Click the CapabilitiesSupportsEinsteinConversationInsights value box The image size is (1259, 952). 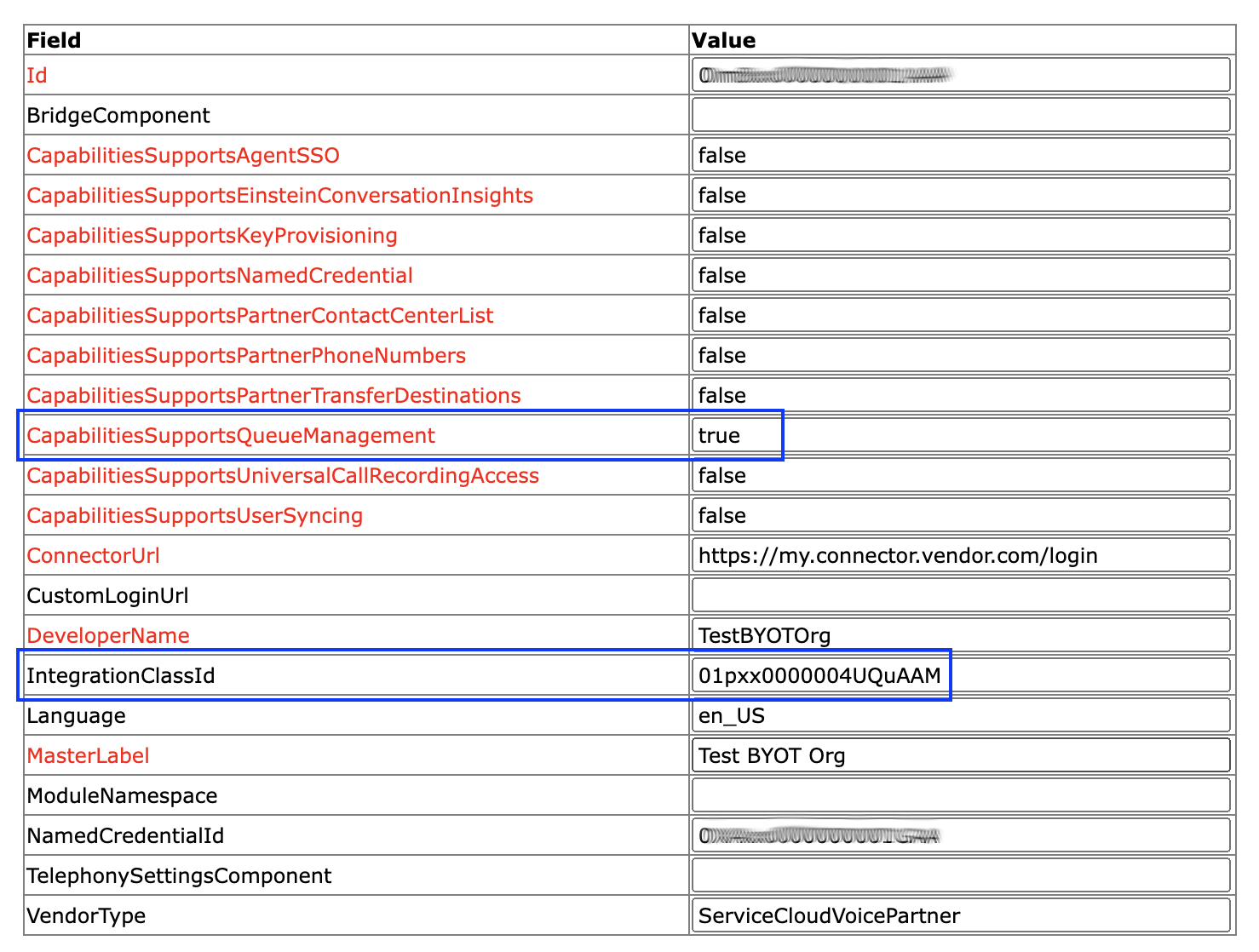pyautogui.click(x=960, y=195)
